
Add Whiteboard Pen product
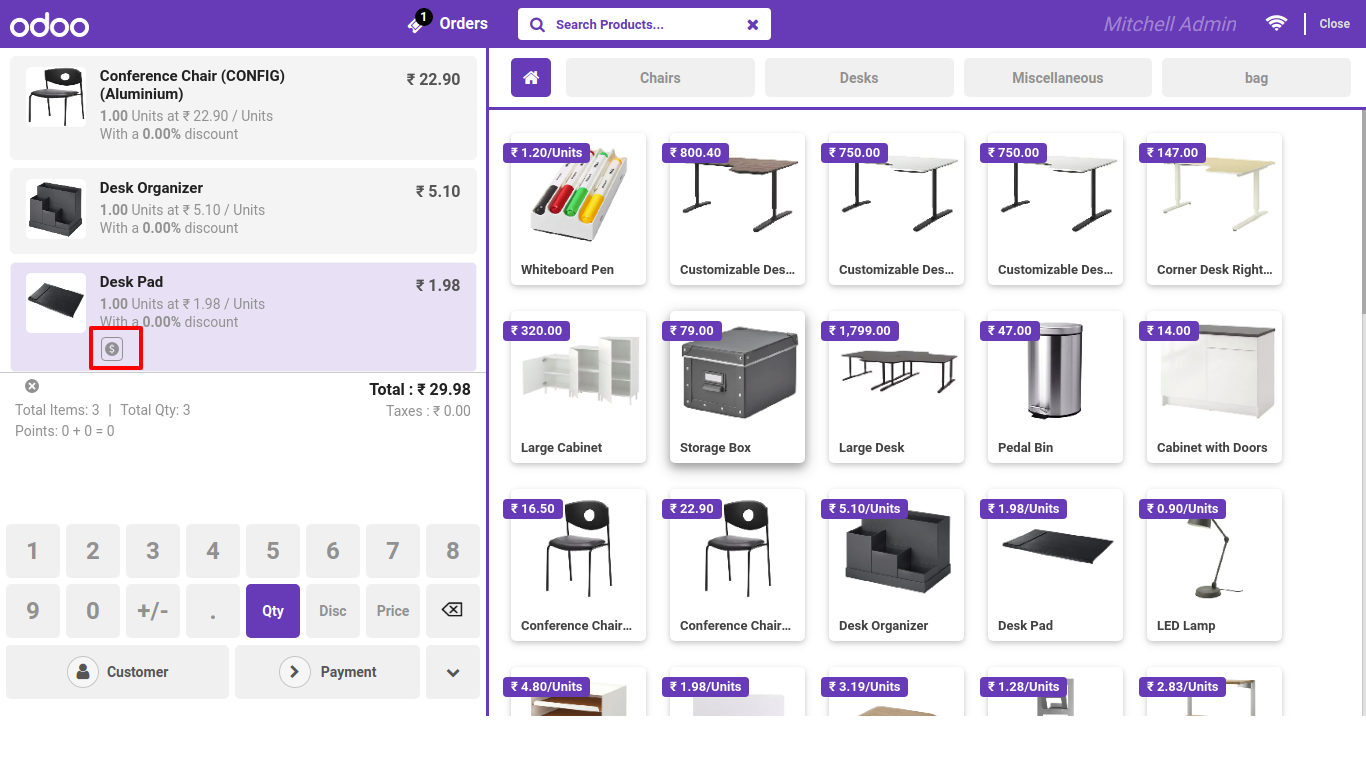(578, 209)
